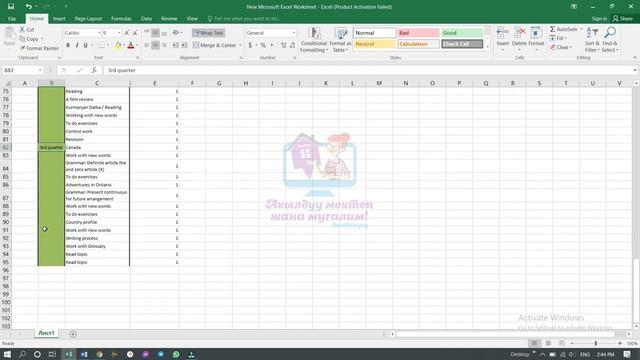This screenshot has width=640, height=360.
Task: Cut the selected cell
Action: (x=27, y=30)
